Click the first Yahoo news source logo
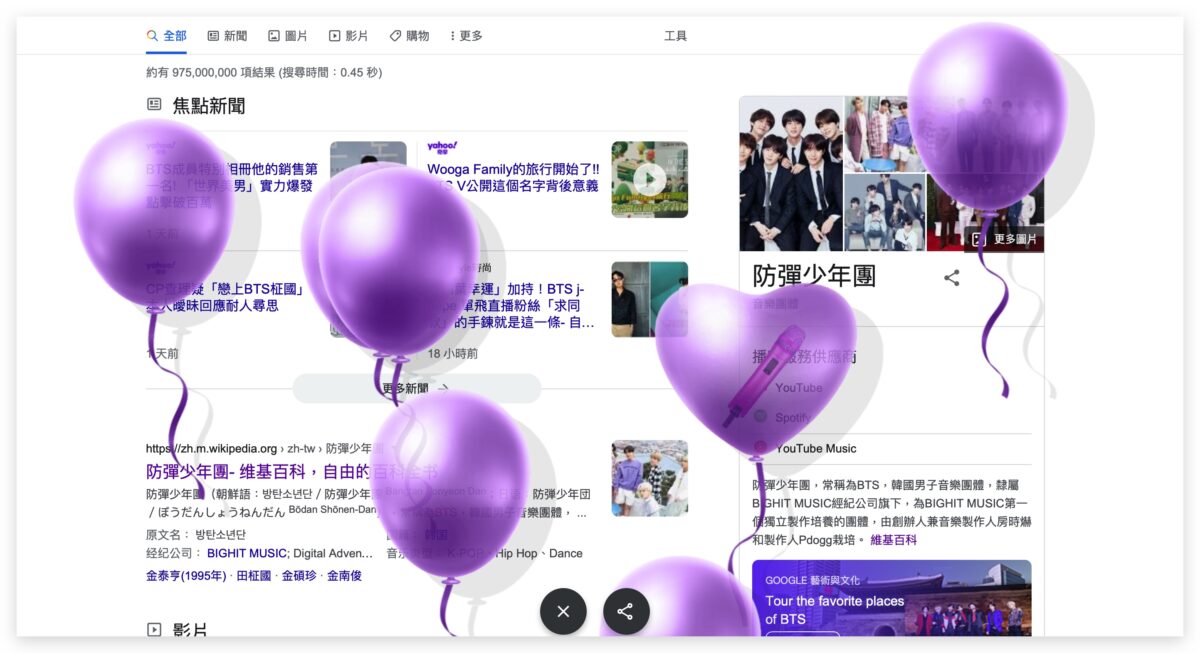1200x653 pixels. pos(161,148)
